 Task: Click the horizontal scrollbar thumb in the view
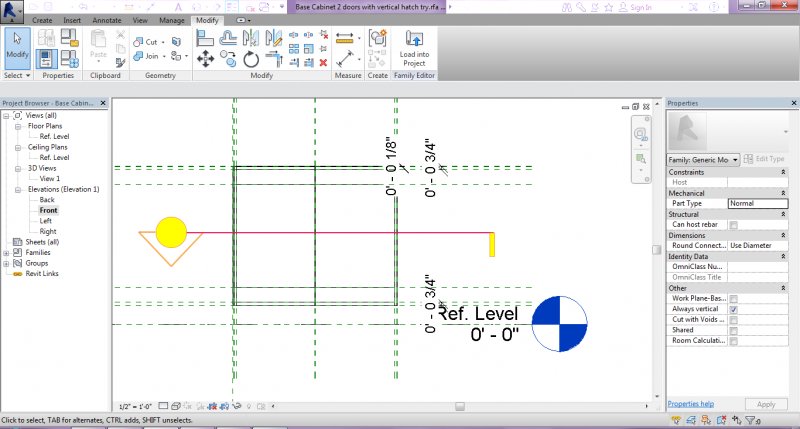(x=460, y=407)
